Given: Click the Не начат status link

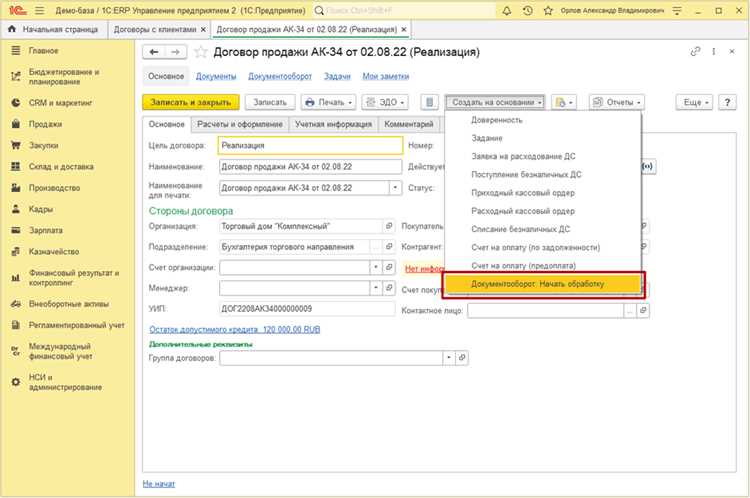Looking at the screenshot, I should pos(159,484).
